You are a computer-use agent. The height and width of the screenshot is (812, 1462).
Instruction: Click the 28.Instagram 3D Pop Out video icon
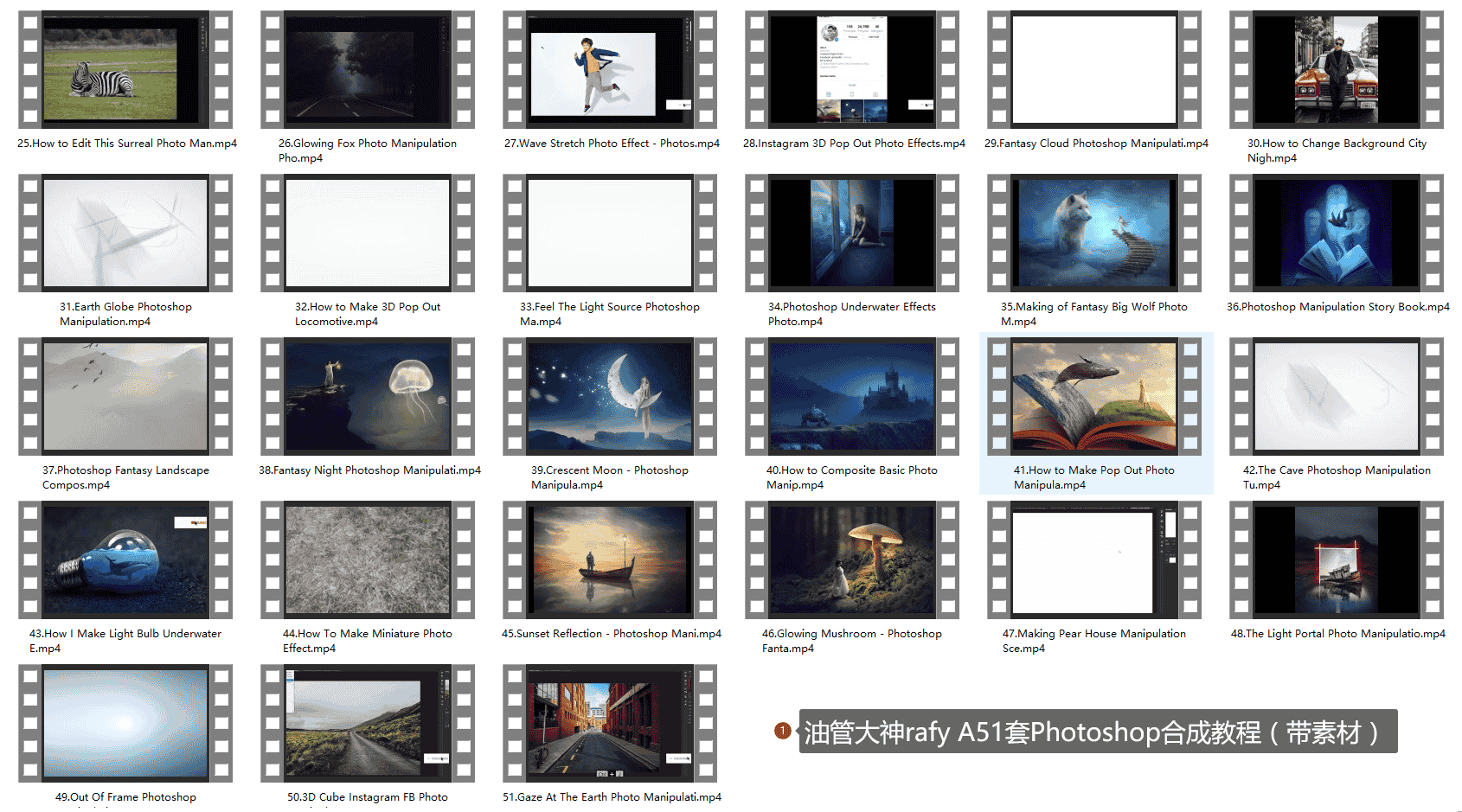(852, 69)
